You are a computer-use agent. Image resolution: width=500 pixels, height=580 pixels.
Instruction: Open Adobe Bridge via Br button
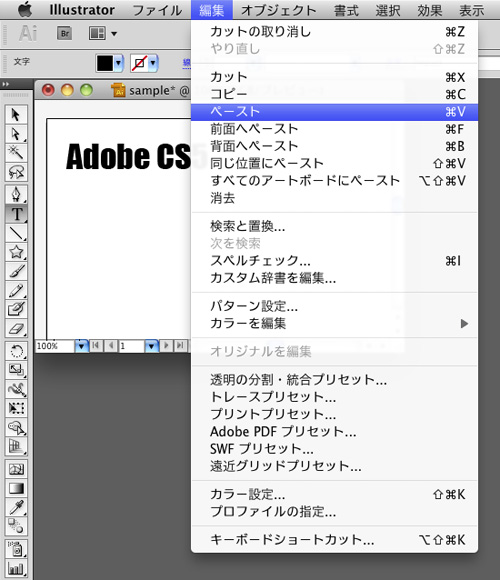(64, 33)
